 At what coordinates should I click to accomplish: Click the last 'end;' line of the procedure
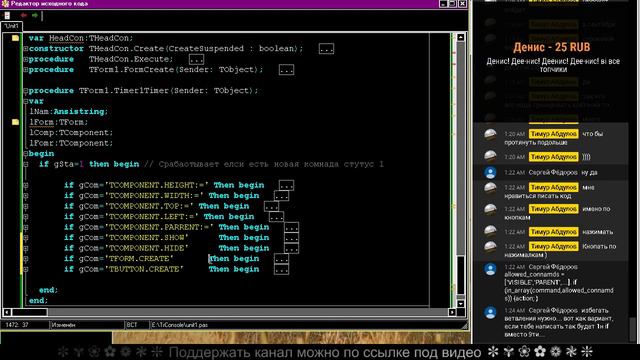(38, 300)
